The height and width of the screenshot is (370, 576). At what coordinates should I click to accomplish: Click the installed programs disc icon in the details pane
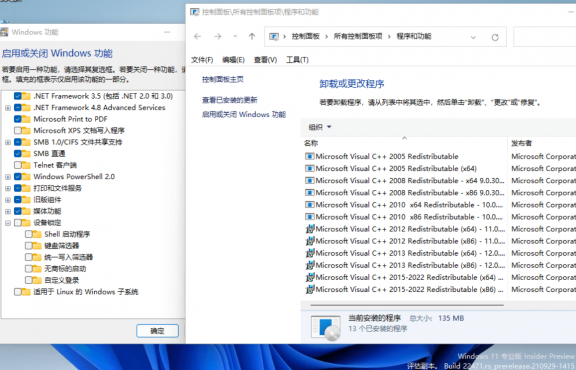[x=325, y=327]
